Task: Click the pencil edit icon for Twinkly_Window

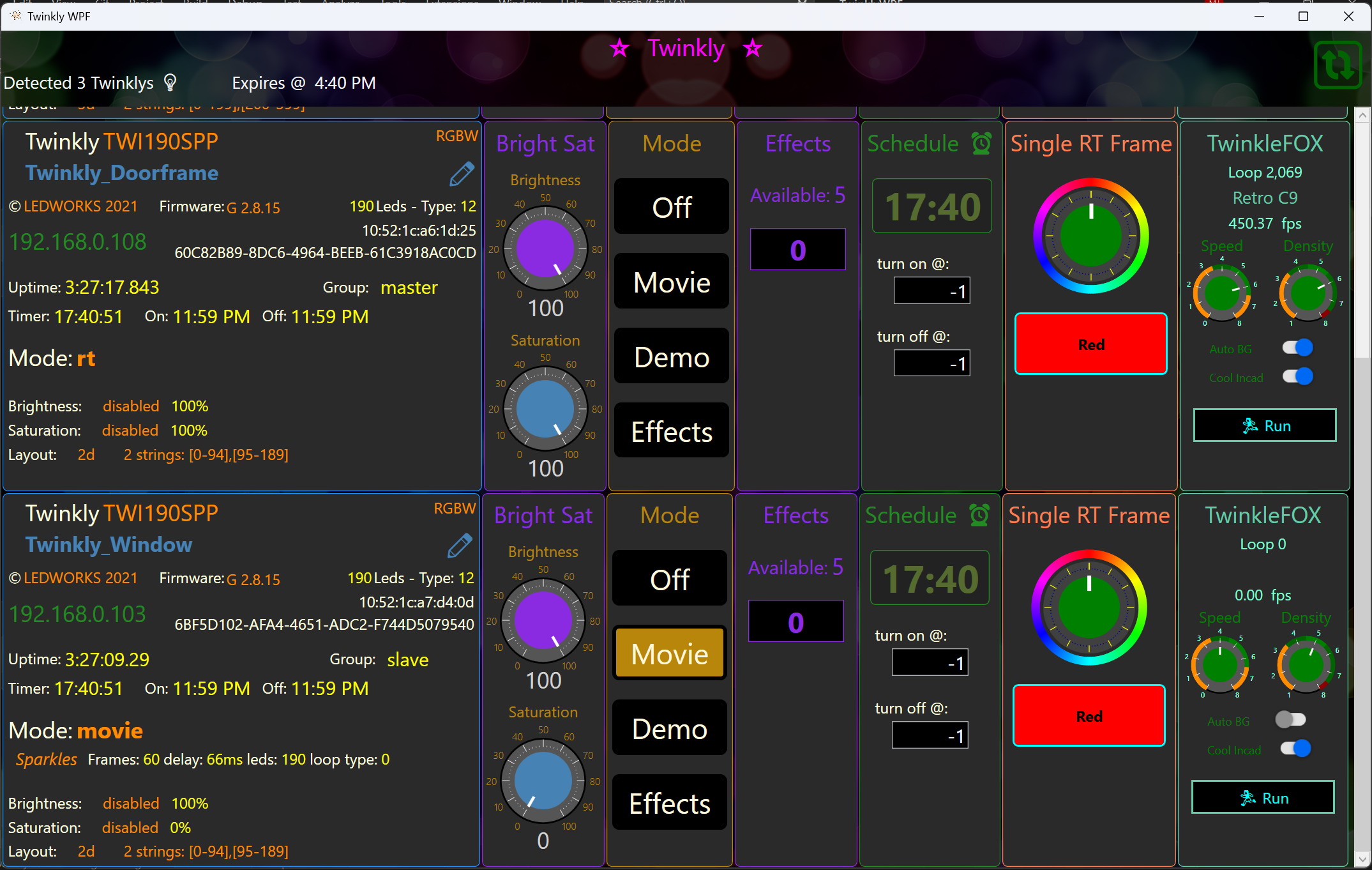Action: (459, 546)
